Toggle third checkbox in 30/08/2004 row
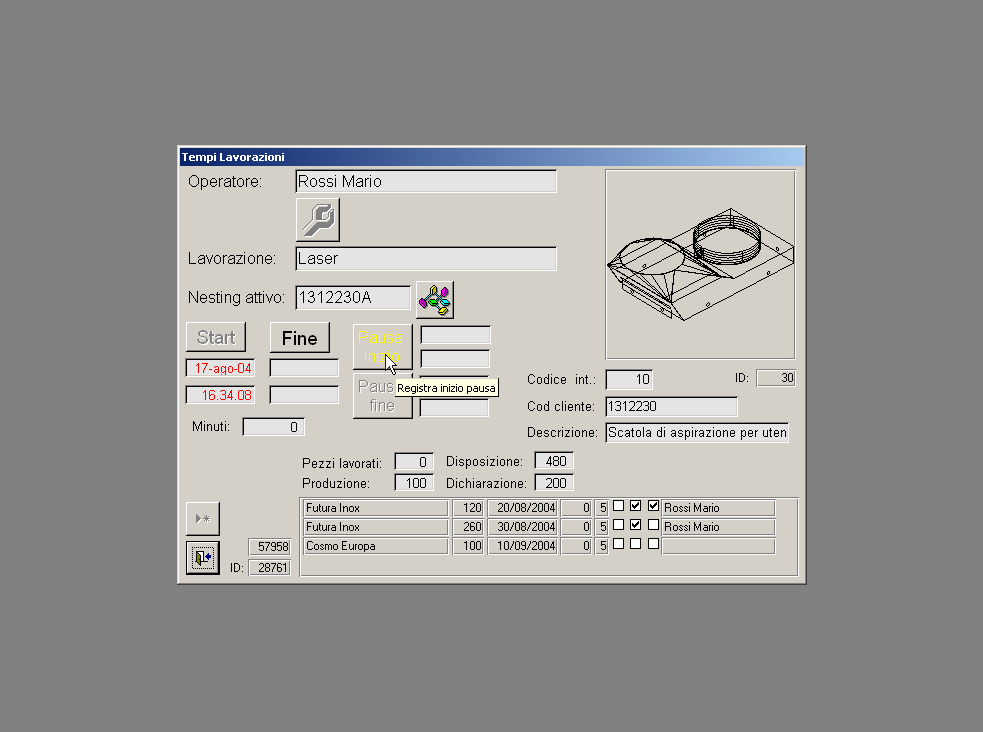This screenshot has height=732, width=983. coord(653,525)
